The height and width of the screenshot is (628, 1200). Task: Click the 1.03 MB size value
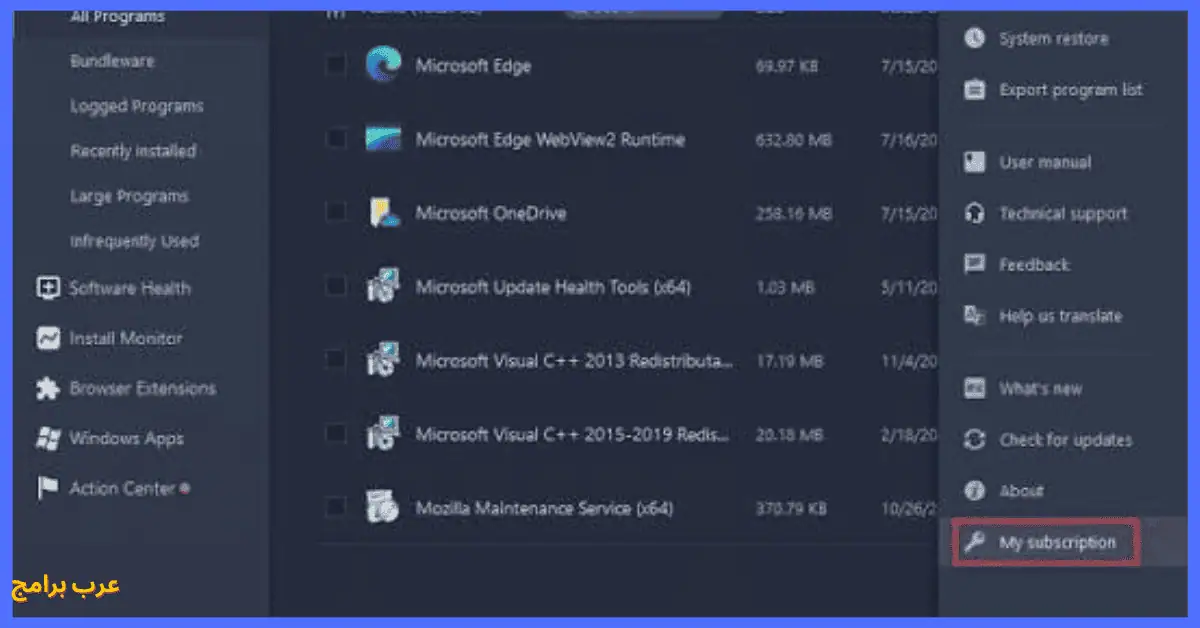click(786, 288)
